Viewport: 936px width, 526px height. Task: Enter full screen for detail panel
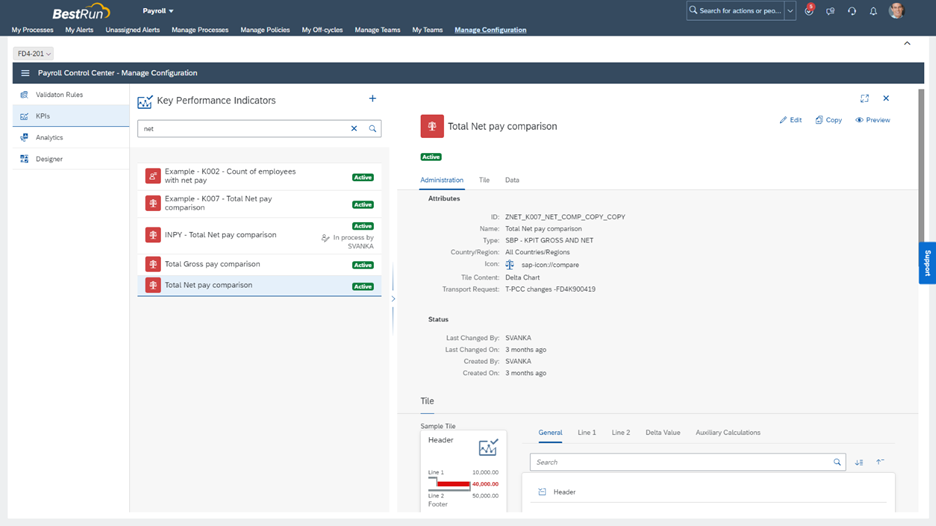[865, 99]
